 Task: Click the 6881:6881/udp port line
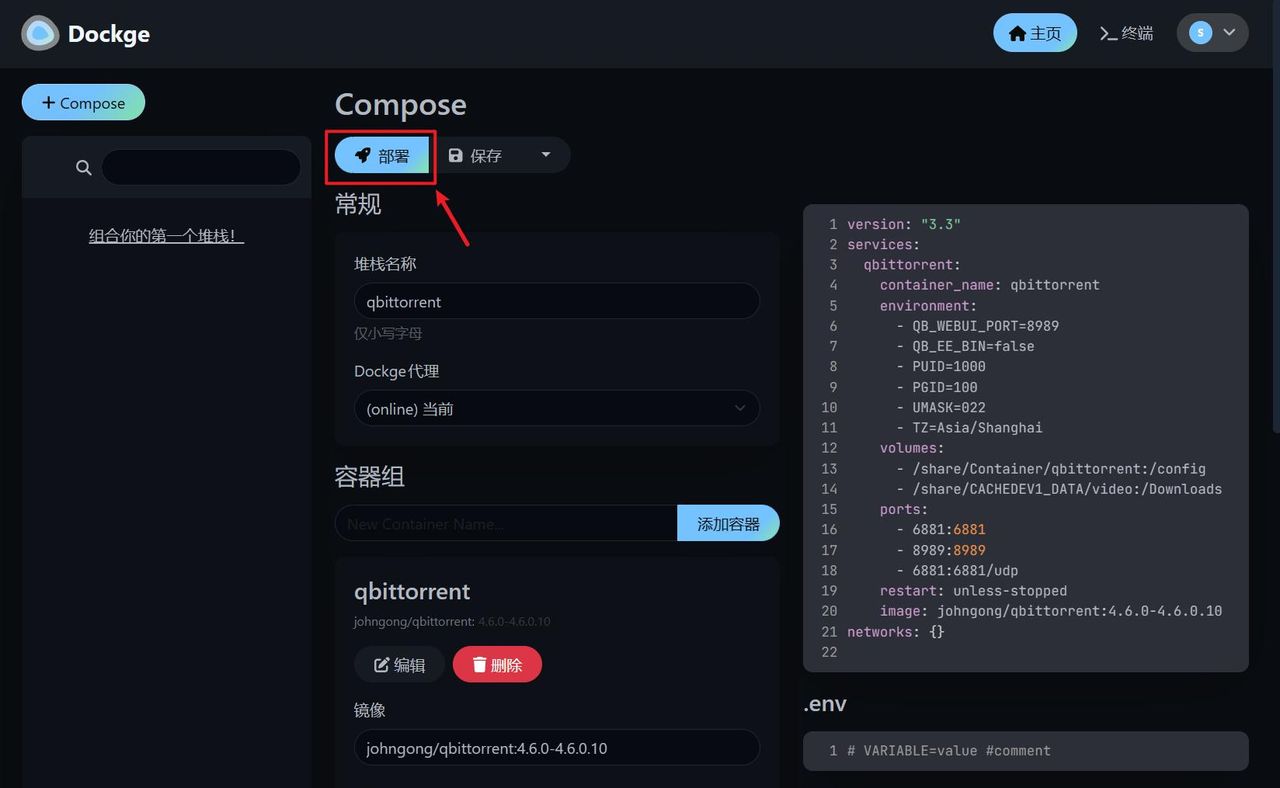957,570
